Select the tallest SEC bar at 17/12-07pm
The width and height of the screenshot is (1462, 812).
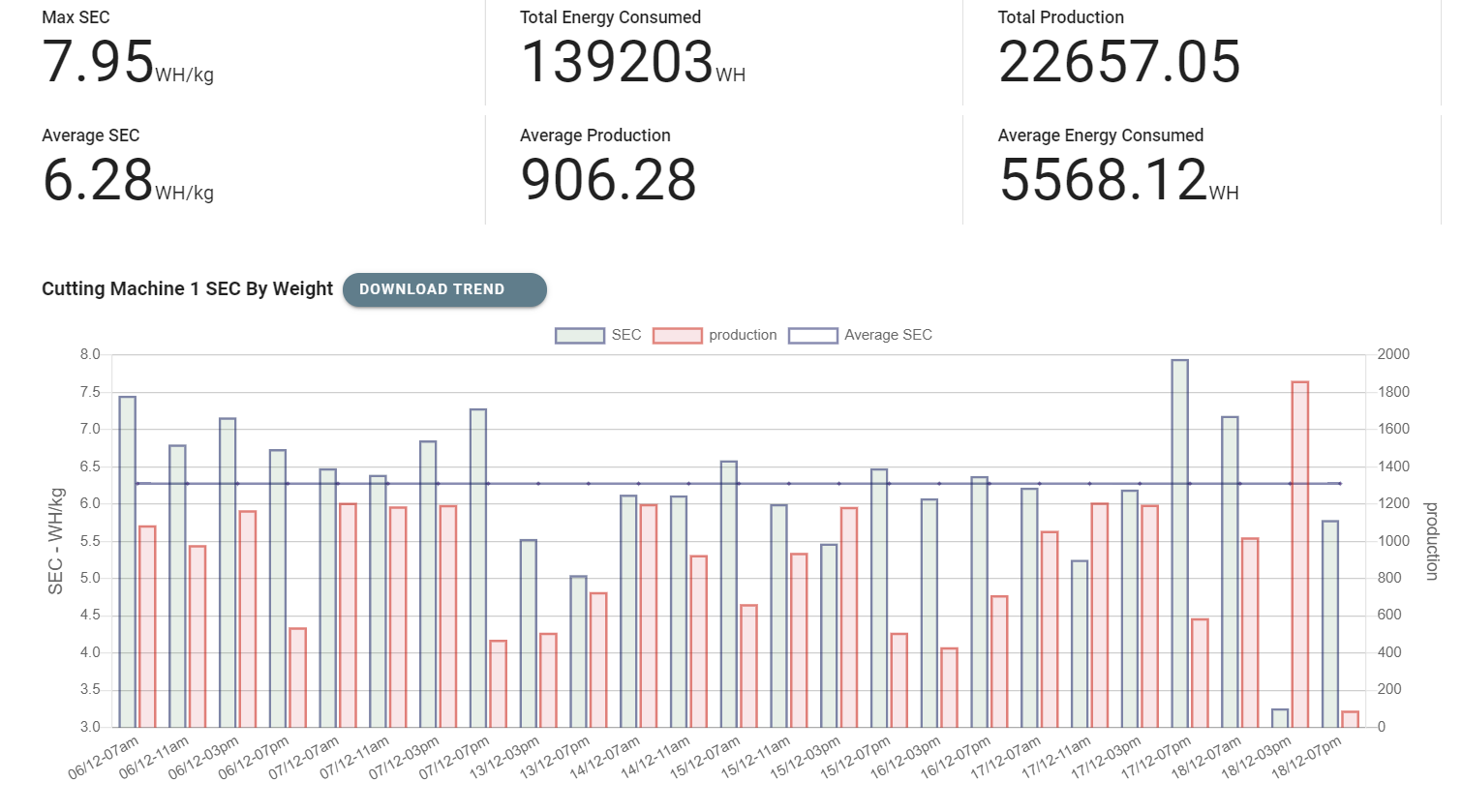pyautogui.click(x=1180, y=544)
